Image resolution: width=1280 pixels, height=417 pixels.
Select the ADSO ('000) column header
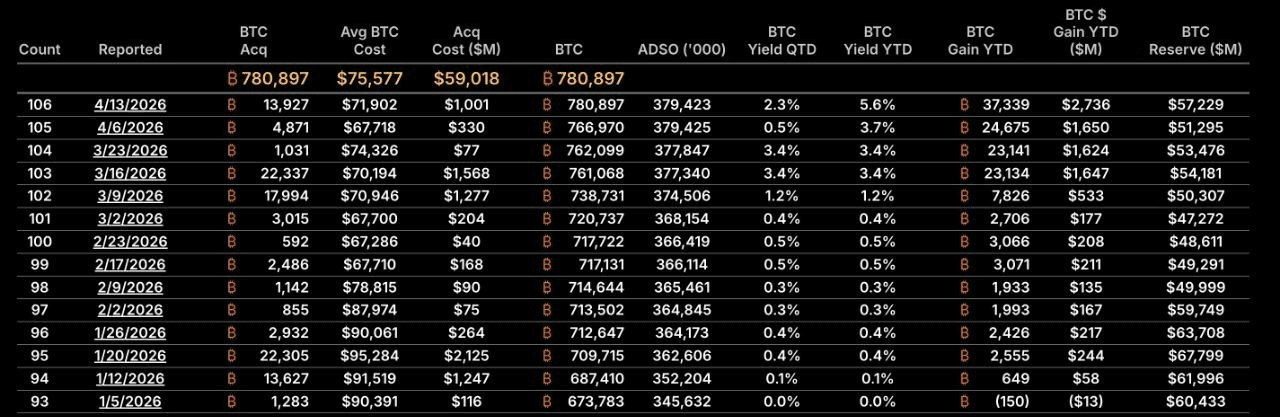(679, 49)
